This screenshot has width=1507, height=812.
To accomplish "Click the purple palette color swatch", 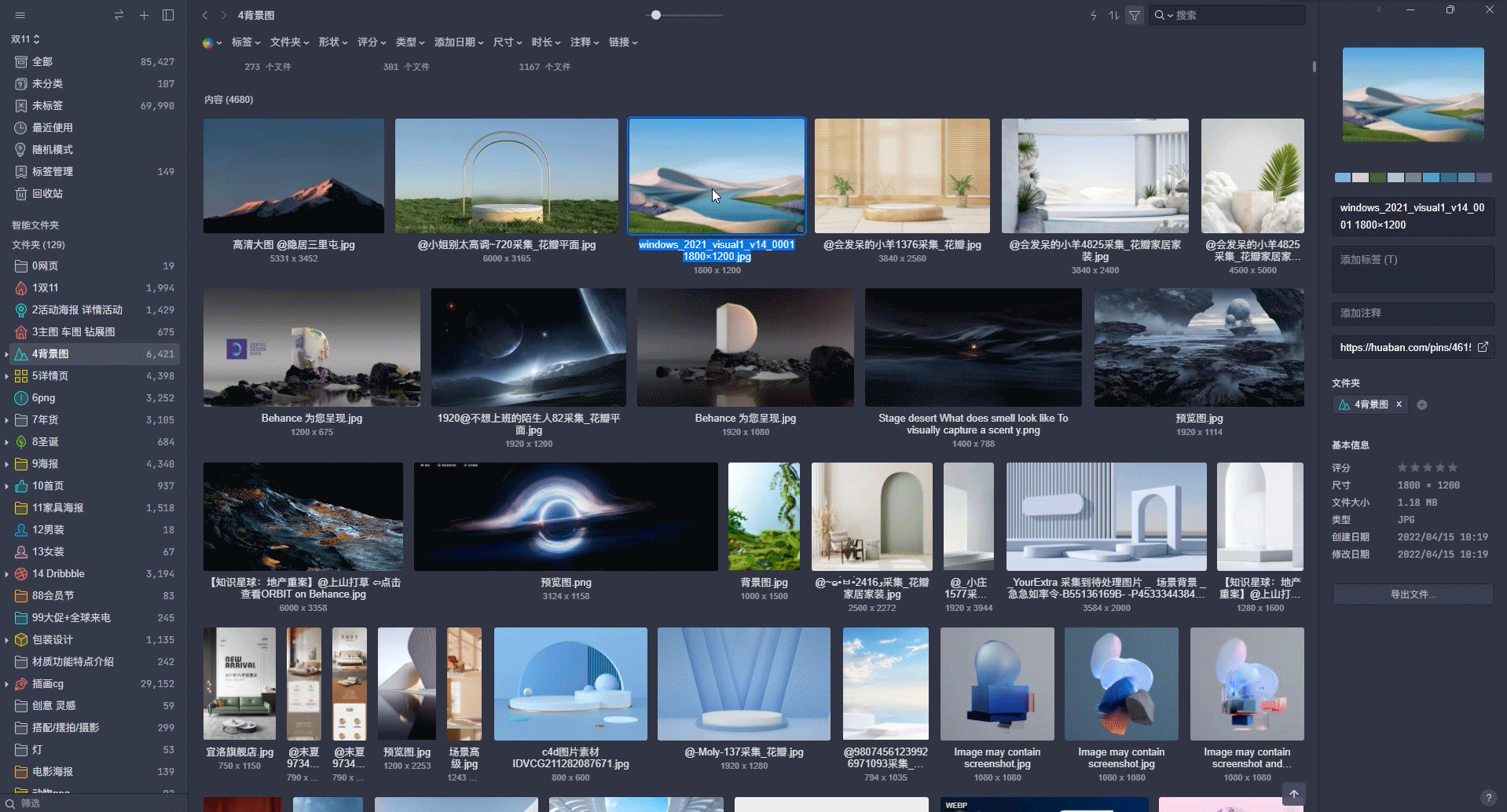I will pyautogui.click(x=1484, y=177).
